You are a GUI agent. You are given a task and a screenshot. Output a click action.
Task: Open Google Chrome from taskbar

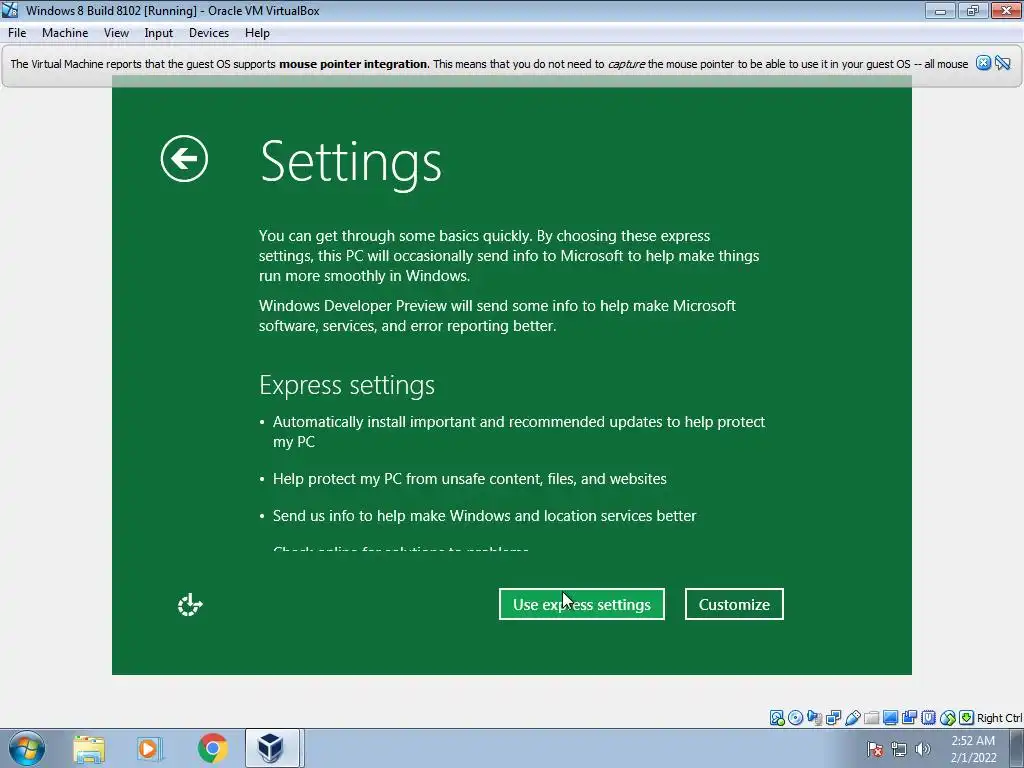tap(212, 748)
